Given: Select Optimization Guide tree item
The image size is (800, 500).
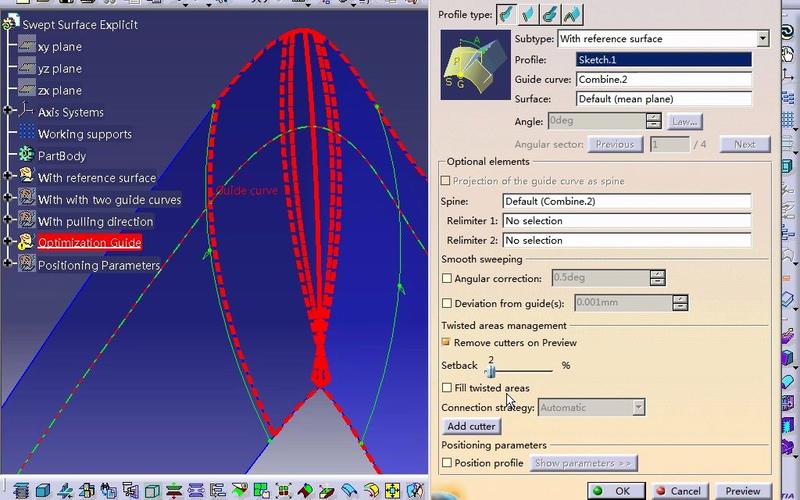Looking at the screenshot, I should [x=89, y=242].
